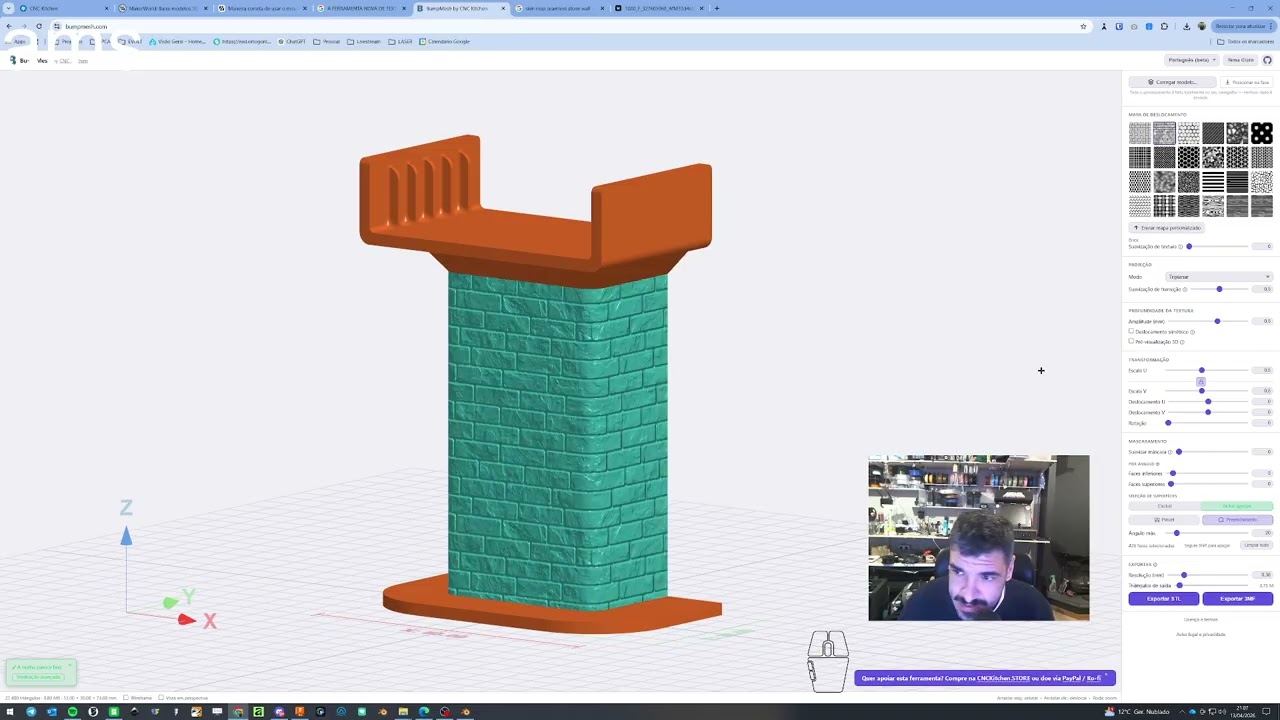Screen dimensions: 1280x720
Task: Open Licença e termos link
Action: [x=1201, y=619]
